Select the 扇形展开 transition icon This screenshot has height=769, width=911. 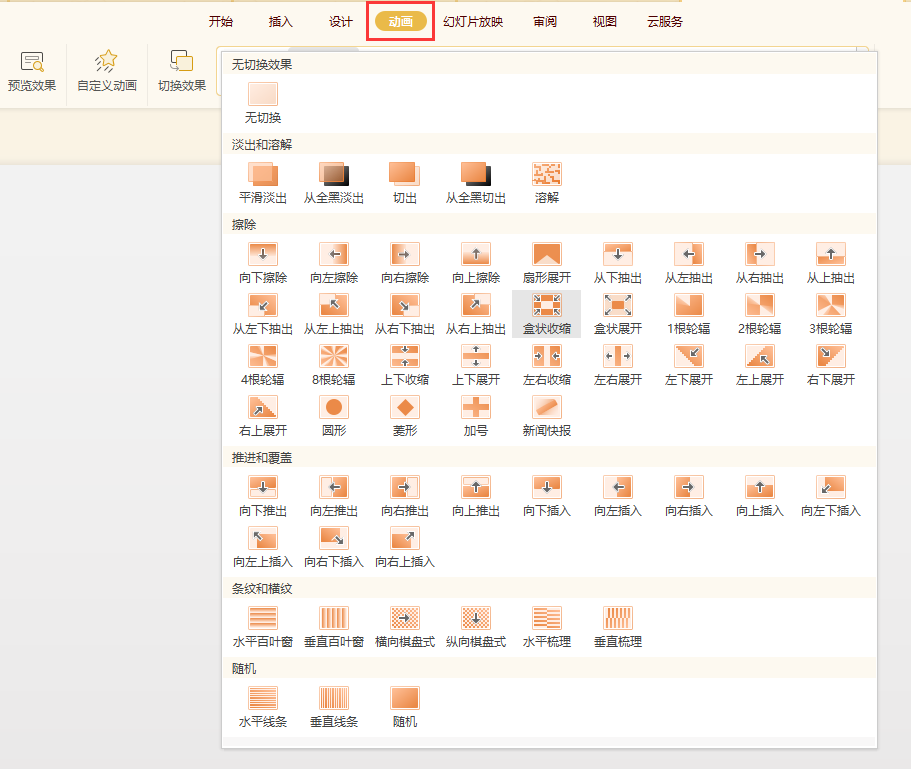point(547,254)
